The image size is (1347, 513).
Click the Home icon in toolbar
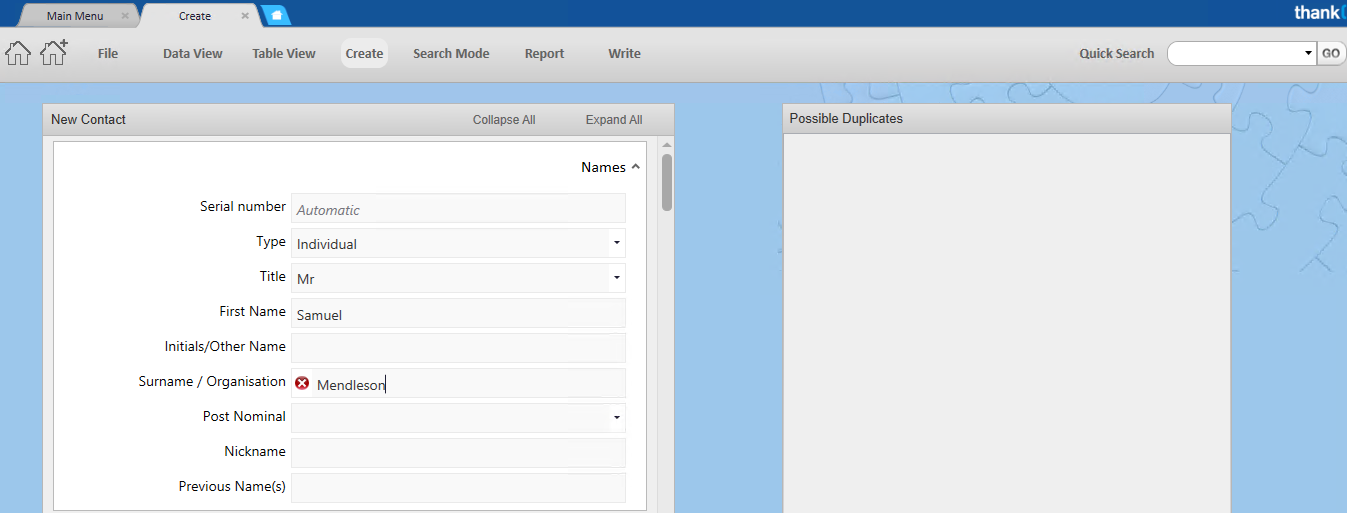pyautogui.click(x=18, y=53)
